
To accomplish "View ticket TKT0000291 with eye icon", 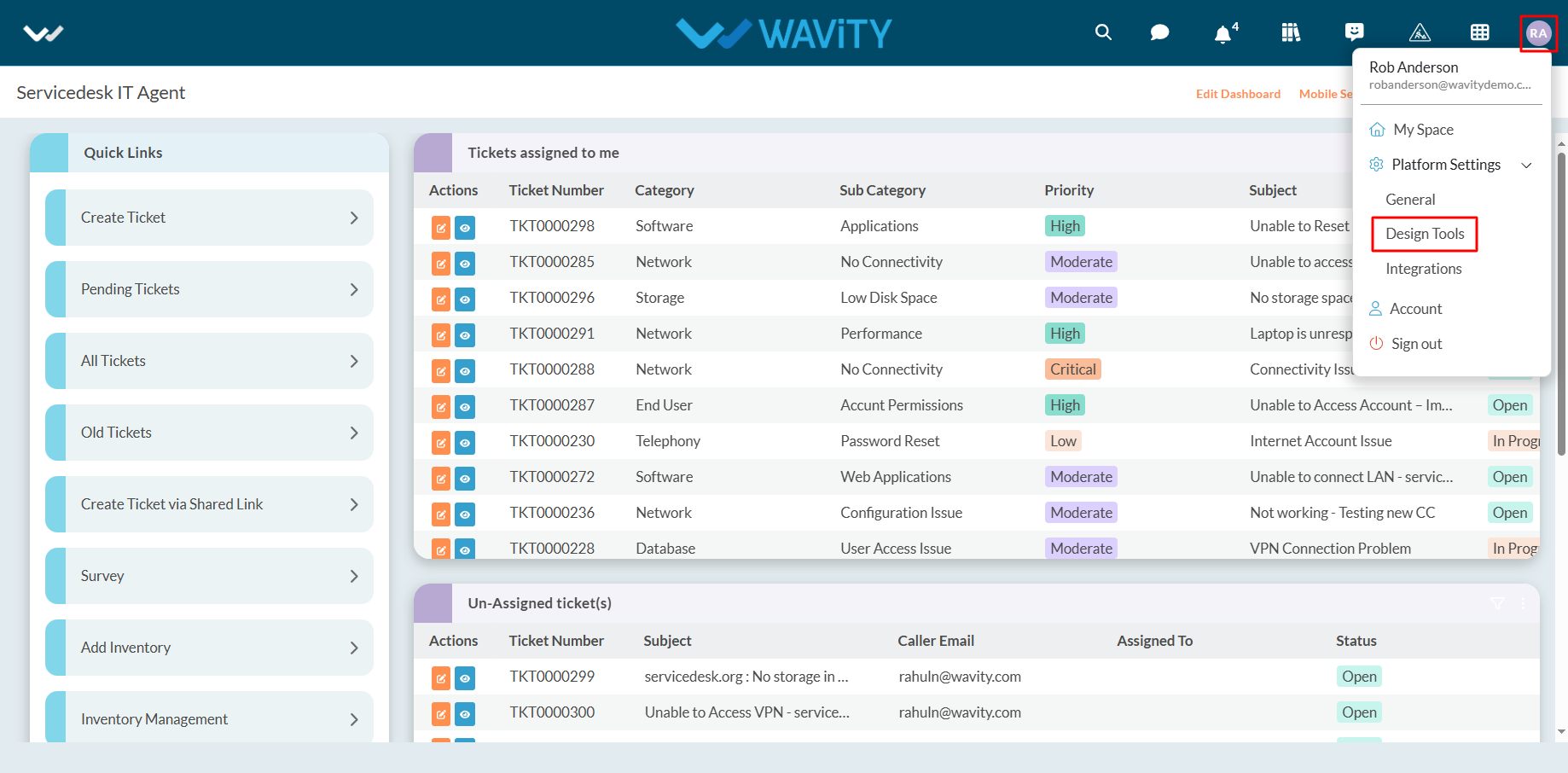I will click(465, 335).
